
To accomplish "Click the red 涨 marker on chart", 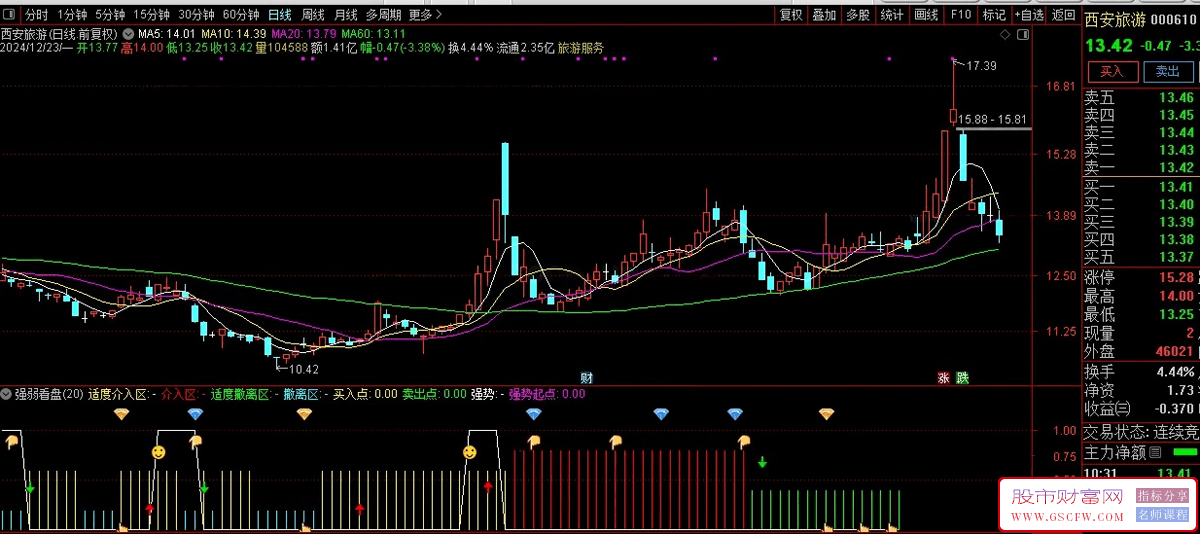I will click(943, 377).
